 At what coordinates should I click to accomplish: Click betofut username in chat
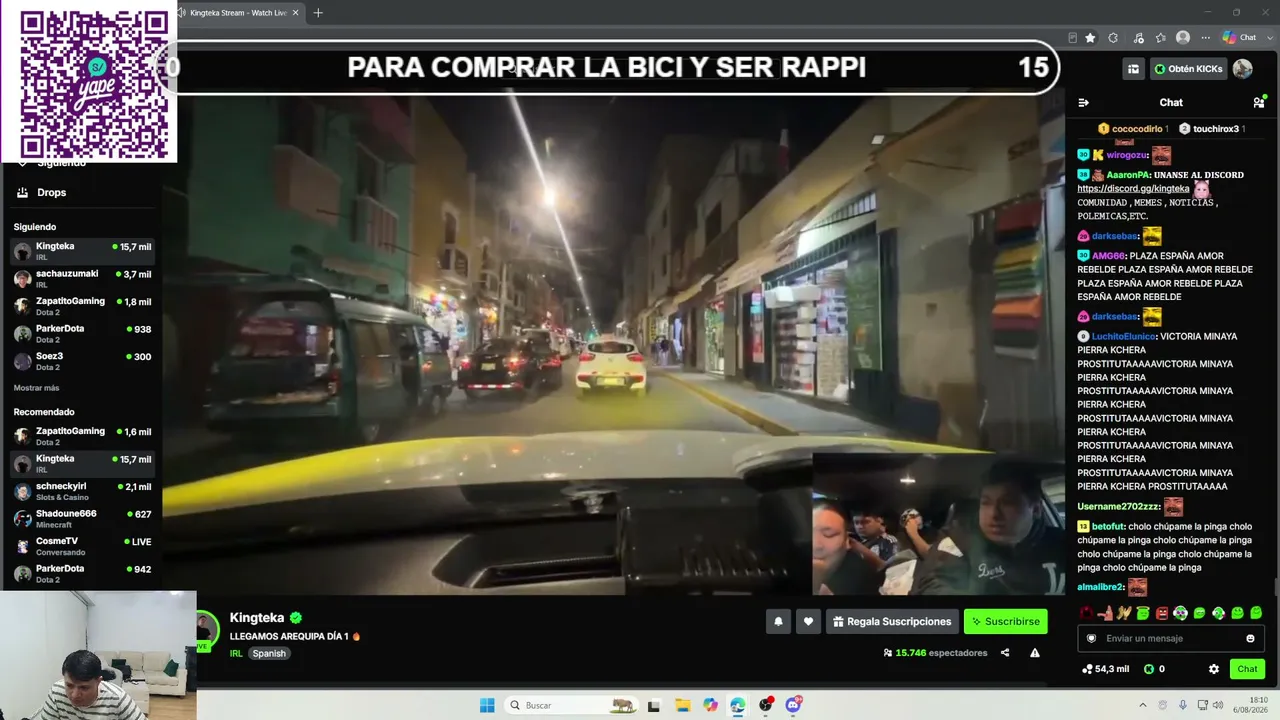tap(1107, 526)
